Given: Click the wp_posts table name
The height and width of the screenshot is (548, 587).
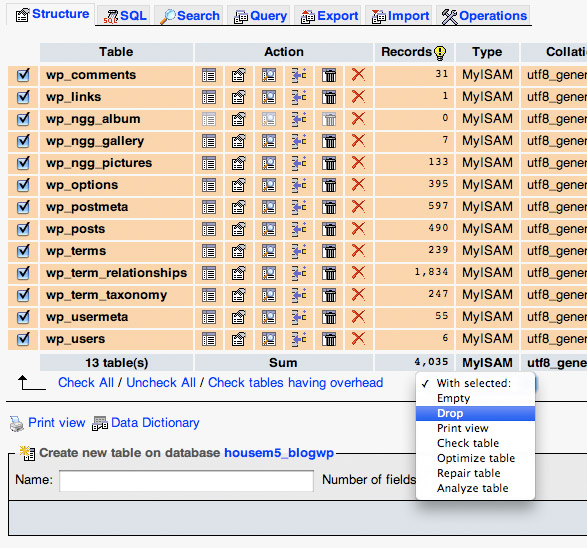Looking at the screenshot, I should click(x=76, y=229).
